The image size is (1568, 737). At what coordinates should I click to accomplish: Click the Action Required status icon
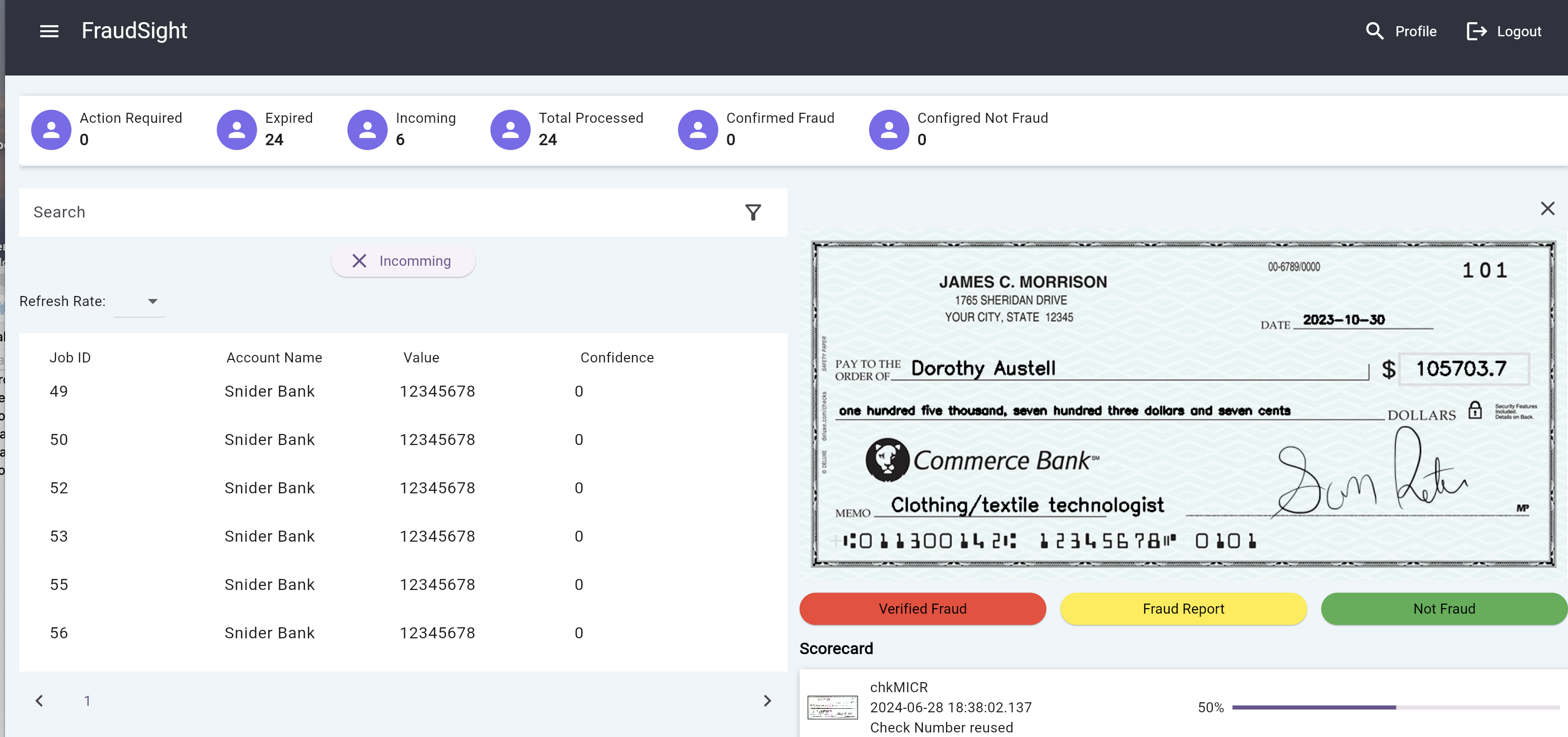click(51, 128)
